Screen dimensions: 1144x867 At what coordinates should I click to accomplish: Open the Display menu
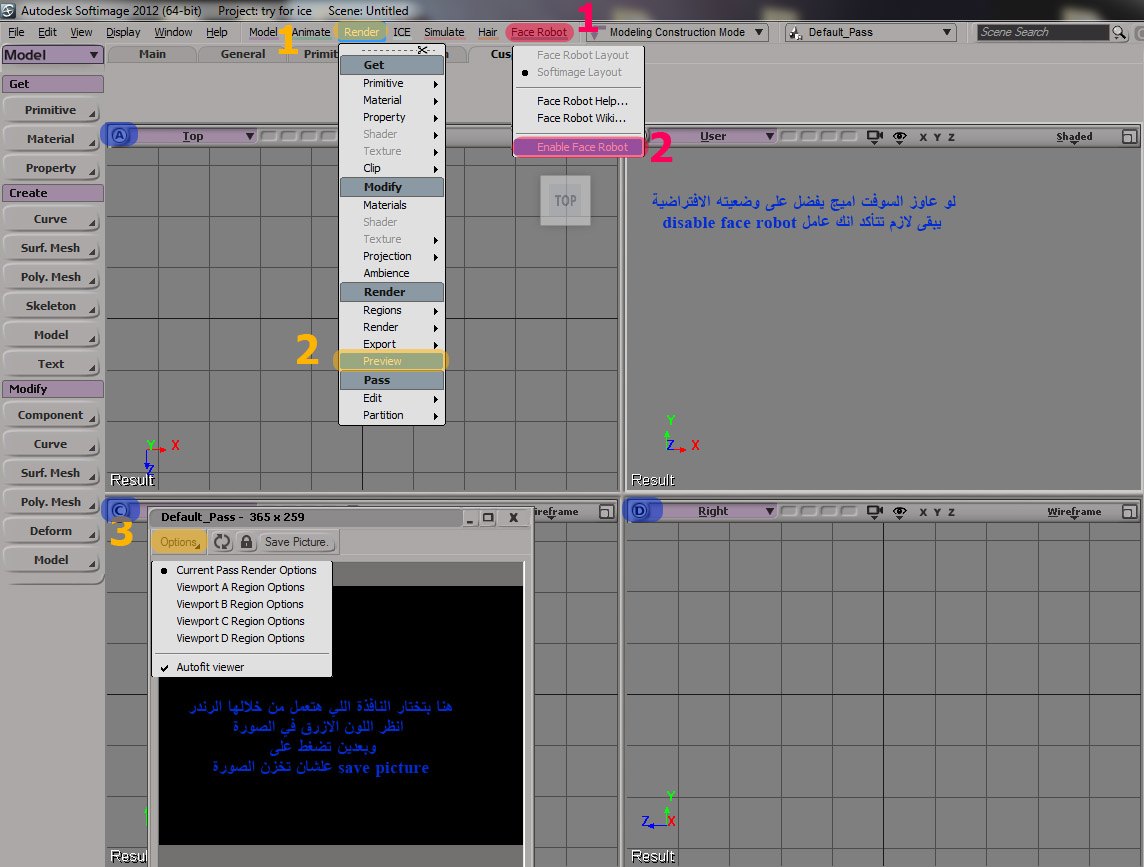coord(123,32)
